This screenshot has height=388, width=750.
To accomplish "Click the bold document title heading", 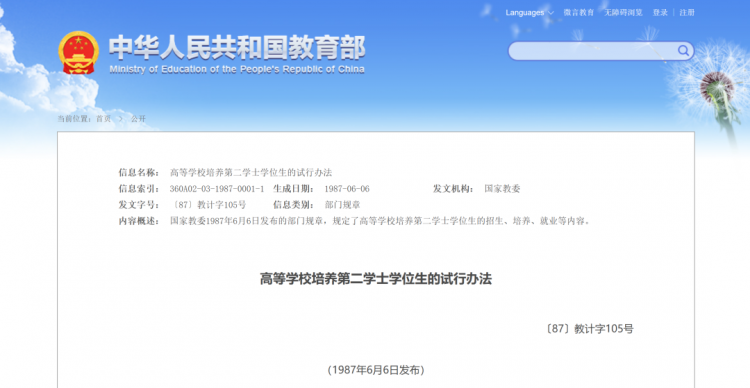I will pos(375,279).
